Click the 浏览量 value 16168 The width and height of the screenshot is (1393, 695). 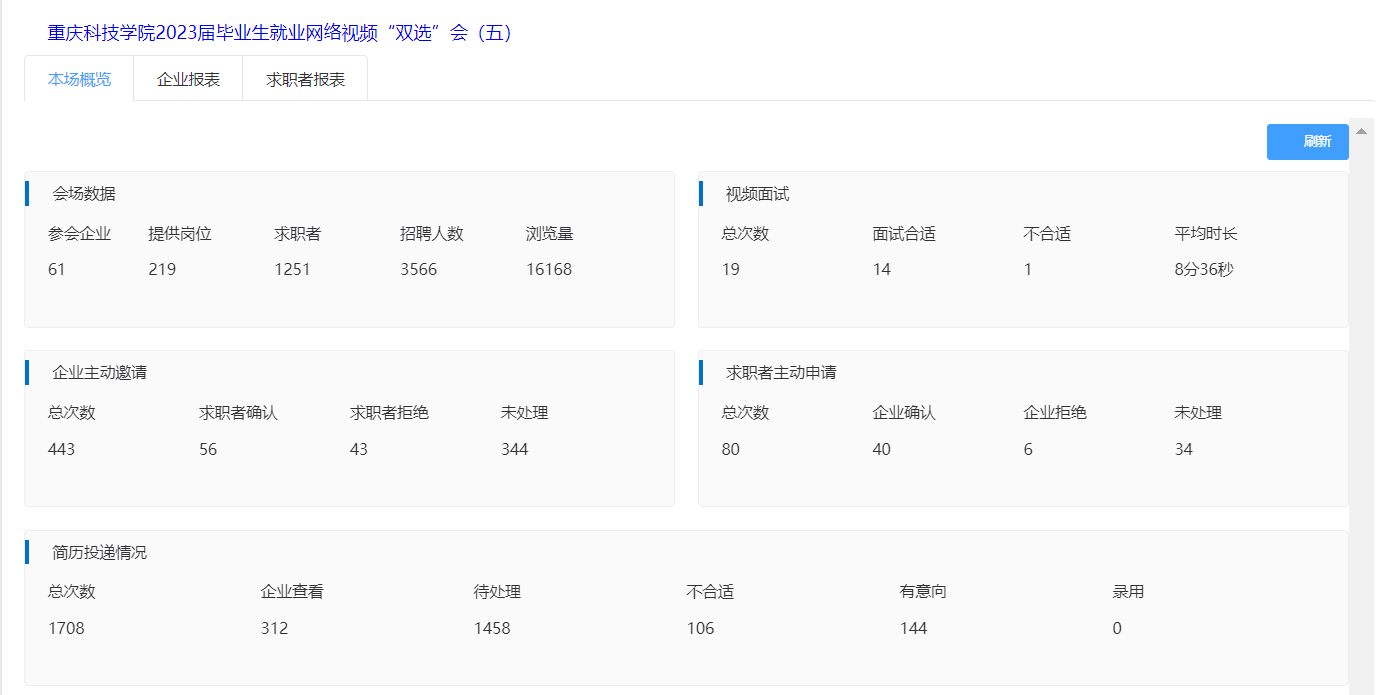tap(549, 269)
